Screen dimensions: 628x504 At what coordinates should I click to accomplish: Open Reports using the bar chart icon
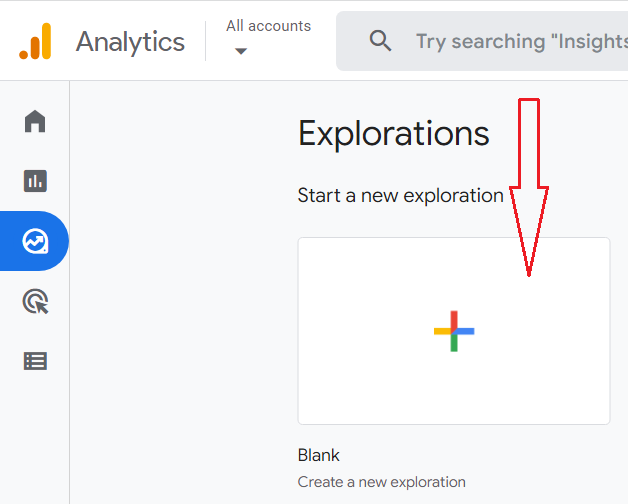35,181
